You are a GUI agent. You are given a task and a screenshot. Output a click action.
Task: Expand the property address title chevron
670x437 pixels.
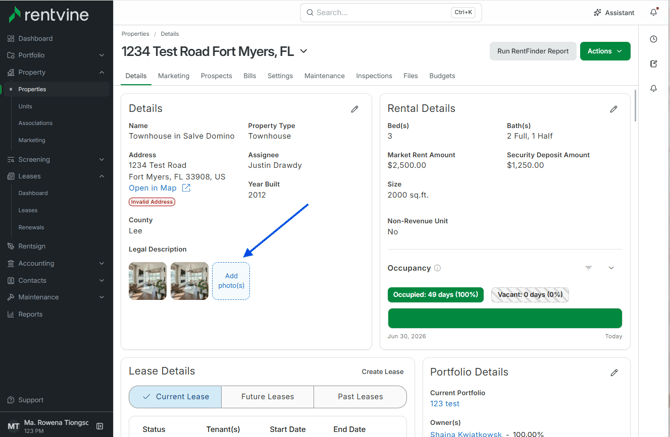coord(304,51)
